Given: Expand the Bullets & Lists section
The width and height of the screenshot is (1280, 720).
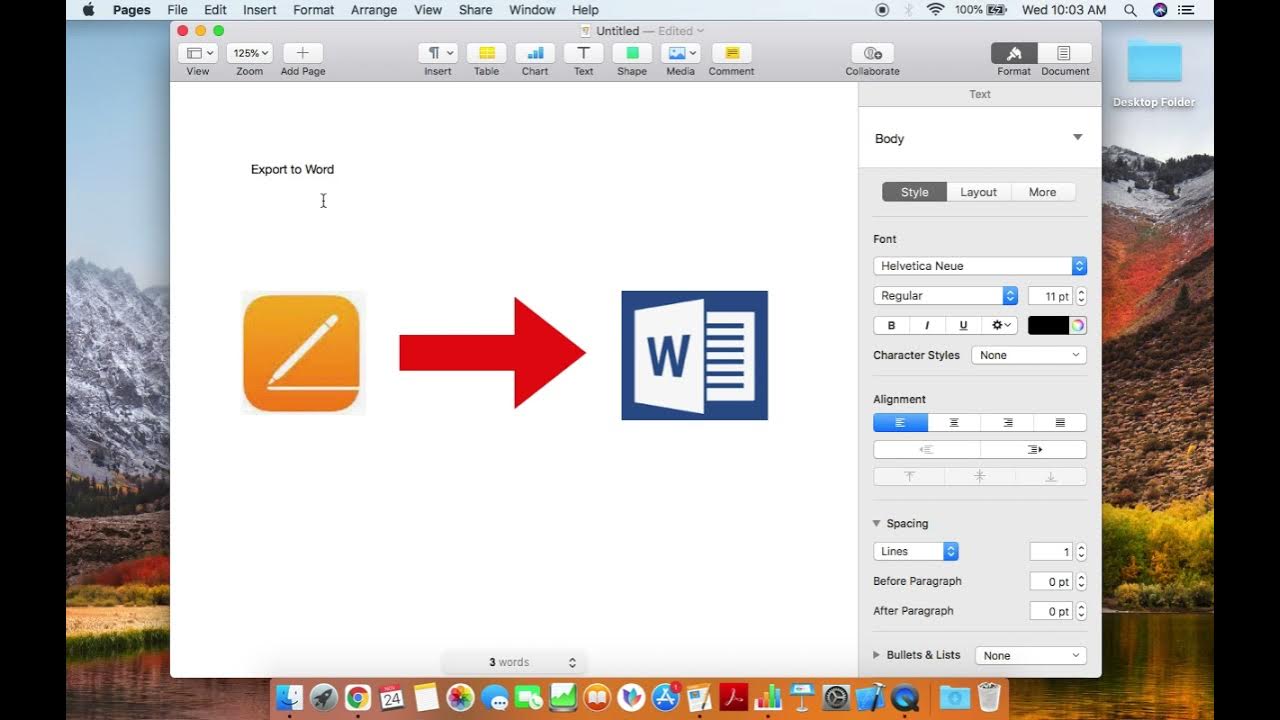Looking at the screenshot, I should [x=877, y=655].
